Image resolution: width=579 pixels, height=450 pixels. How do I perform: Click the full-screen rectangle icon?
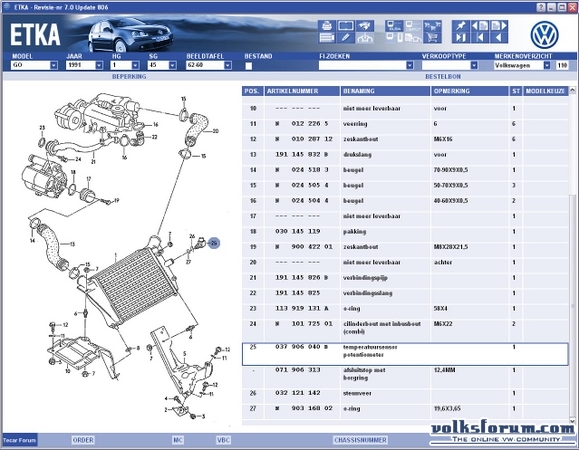coord(346,25)
